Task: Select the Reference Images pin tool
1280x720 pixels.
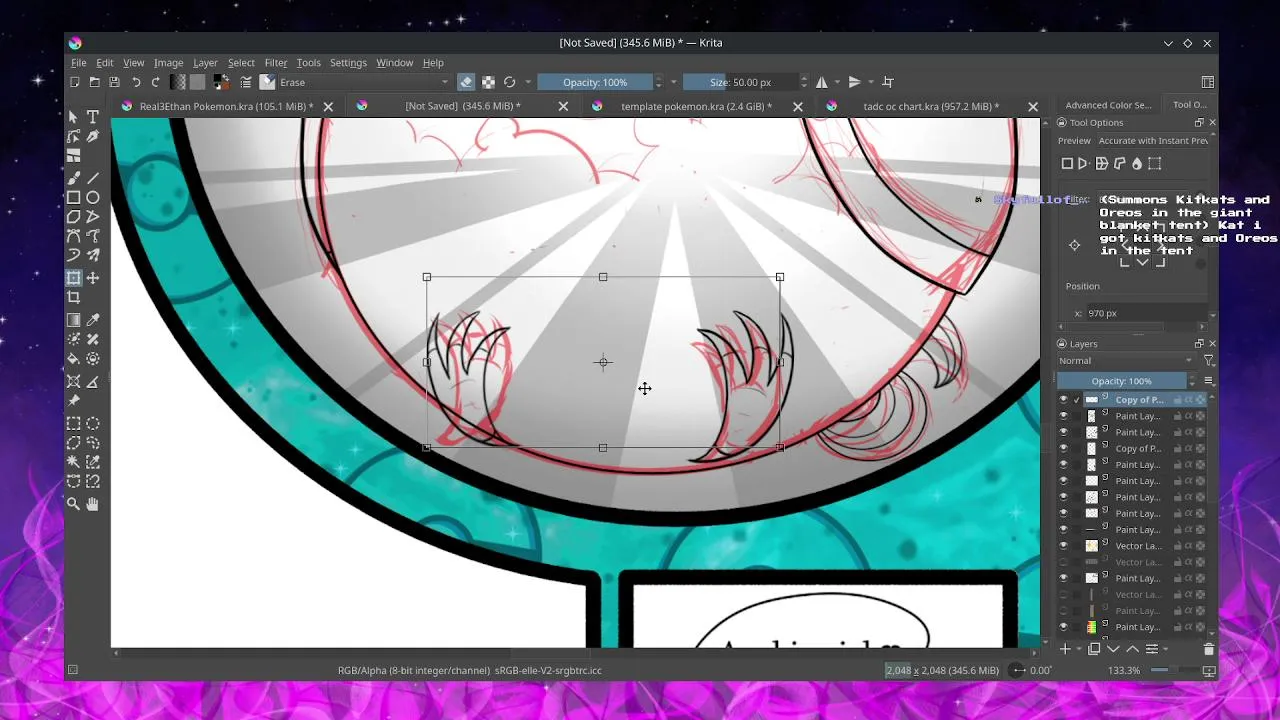Action: pos(73,401)
